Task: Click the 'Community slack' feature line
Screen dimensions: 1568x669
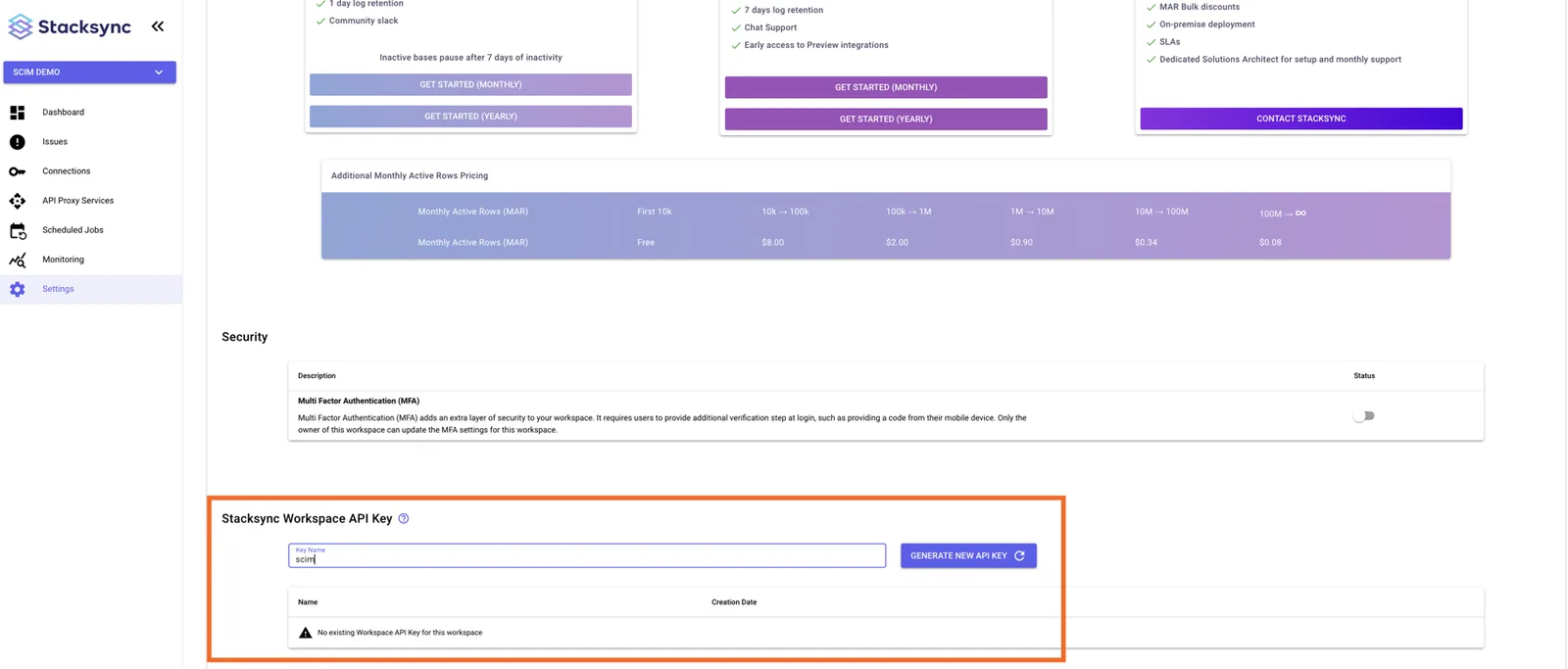Action: 364,21
